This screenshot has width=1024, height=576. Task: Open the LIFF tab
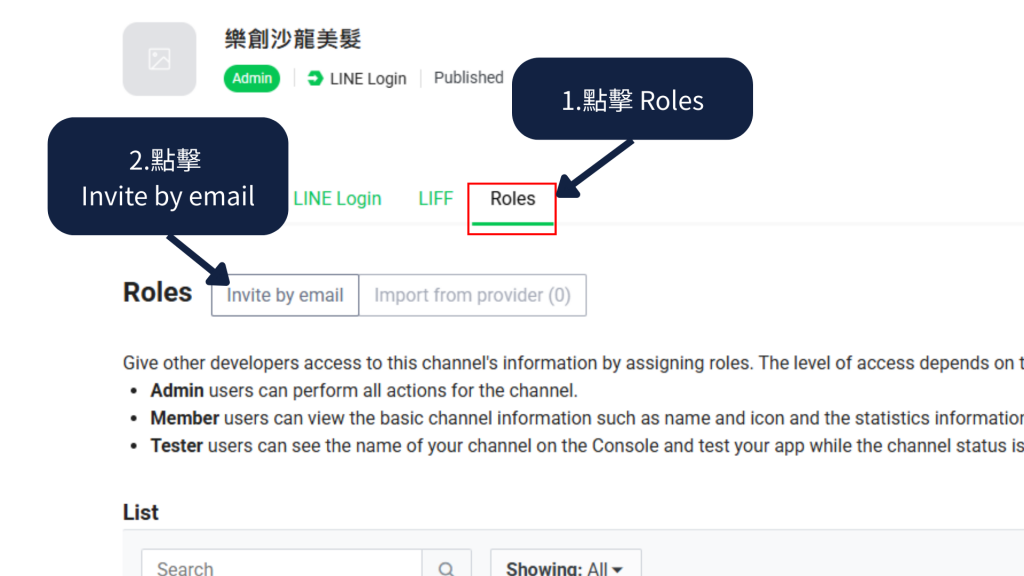tap(435, 199)
